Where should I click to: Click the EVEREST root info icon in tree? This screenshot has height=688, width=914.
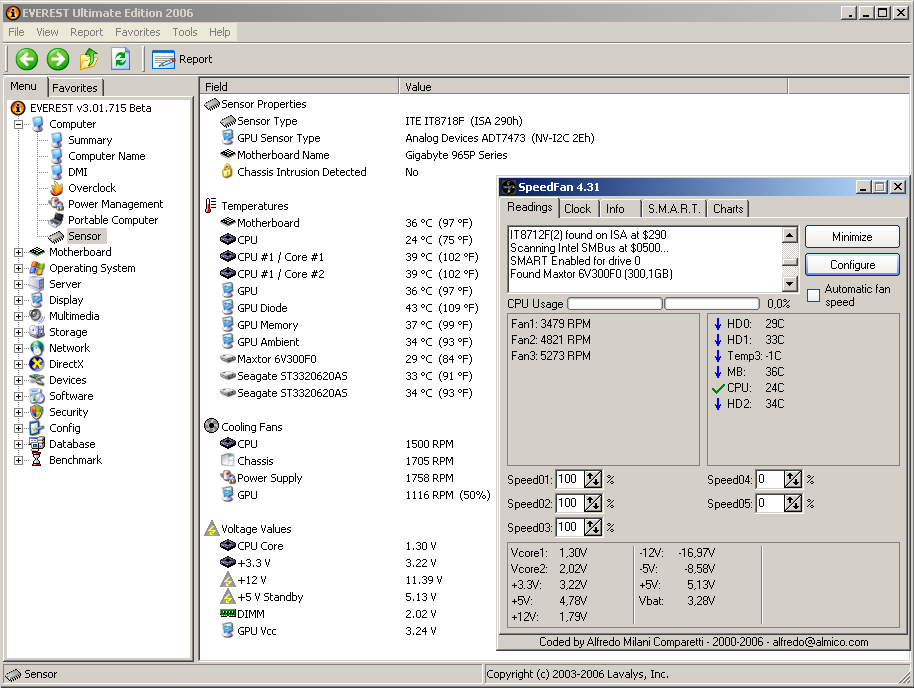point(18,108)
